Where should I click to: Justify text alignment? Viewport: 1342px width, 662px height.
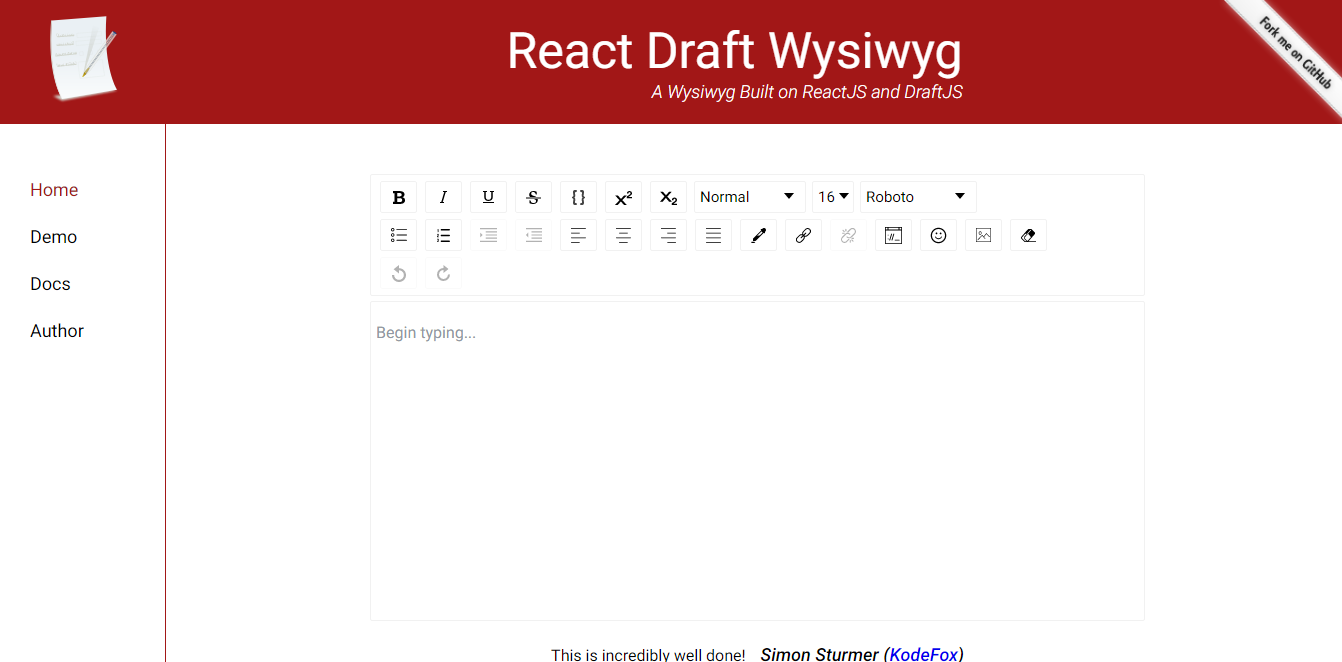(713, 235)
